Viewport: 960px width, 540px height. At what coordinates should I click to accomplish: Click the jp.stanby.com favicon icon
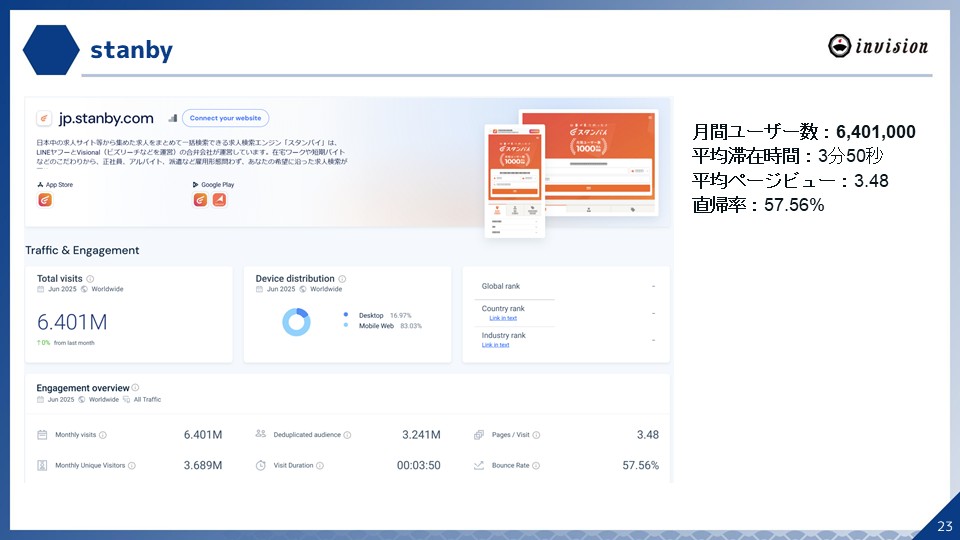[x=44, y=118]
